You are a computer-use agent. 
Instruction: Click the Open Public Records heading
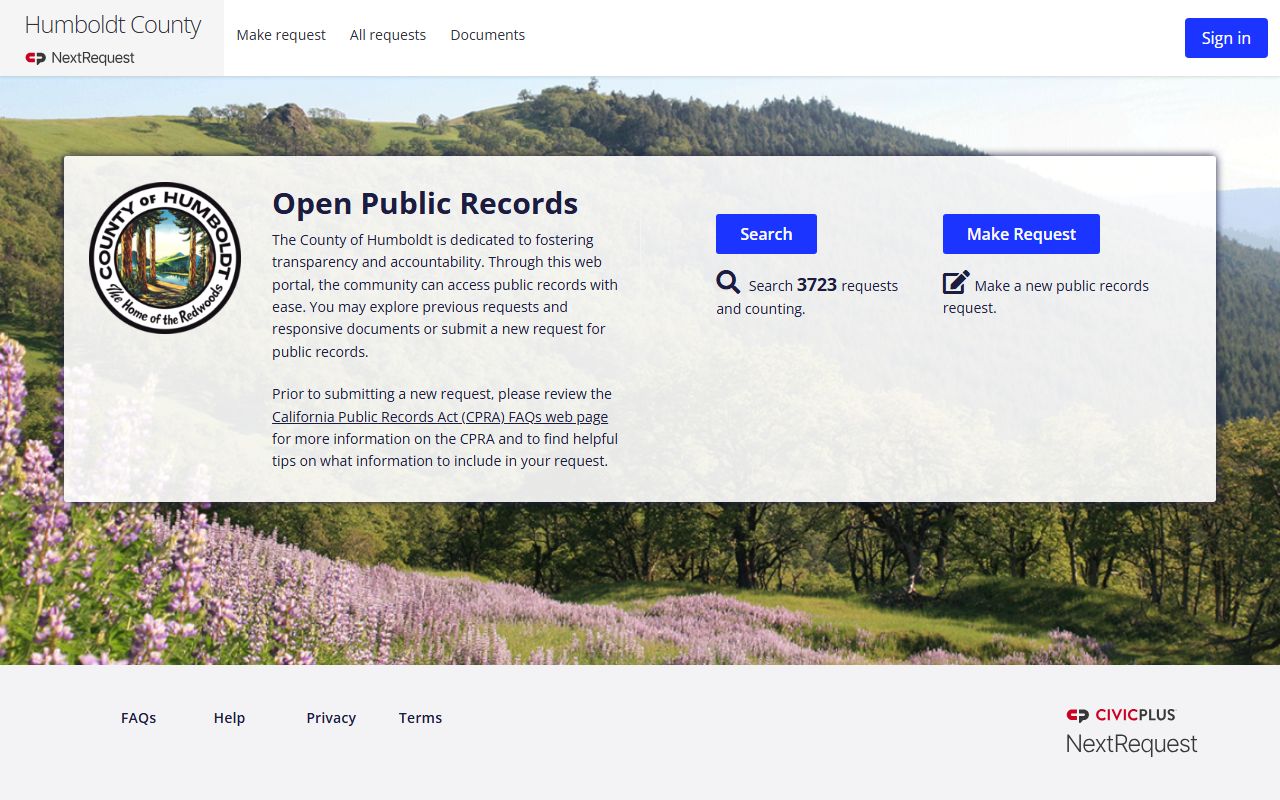pyautogui.click(x=425, y=203)
